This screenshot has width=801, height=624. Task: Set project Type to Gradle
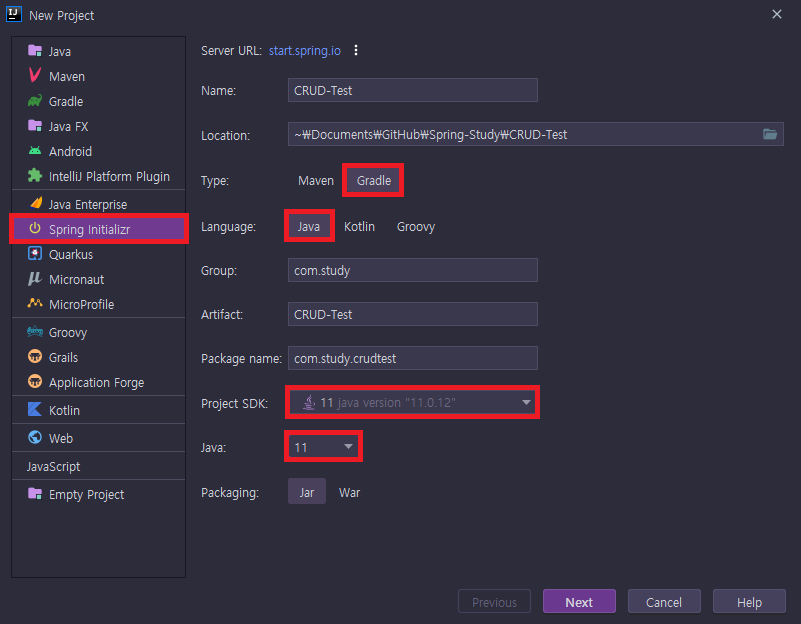[x=374, y=181]
